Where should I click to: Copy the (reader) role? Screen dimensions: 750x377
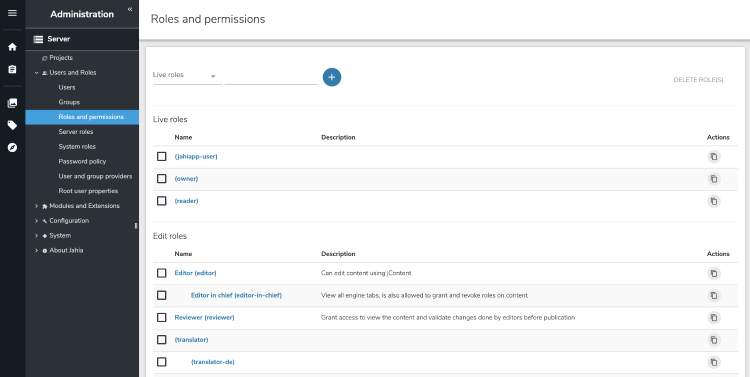tap(714, 201)
